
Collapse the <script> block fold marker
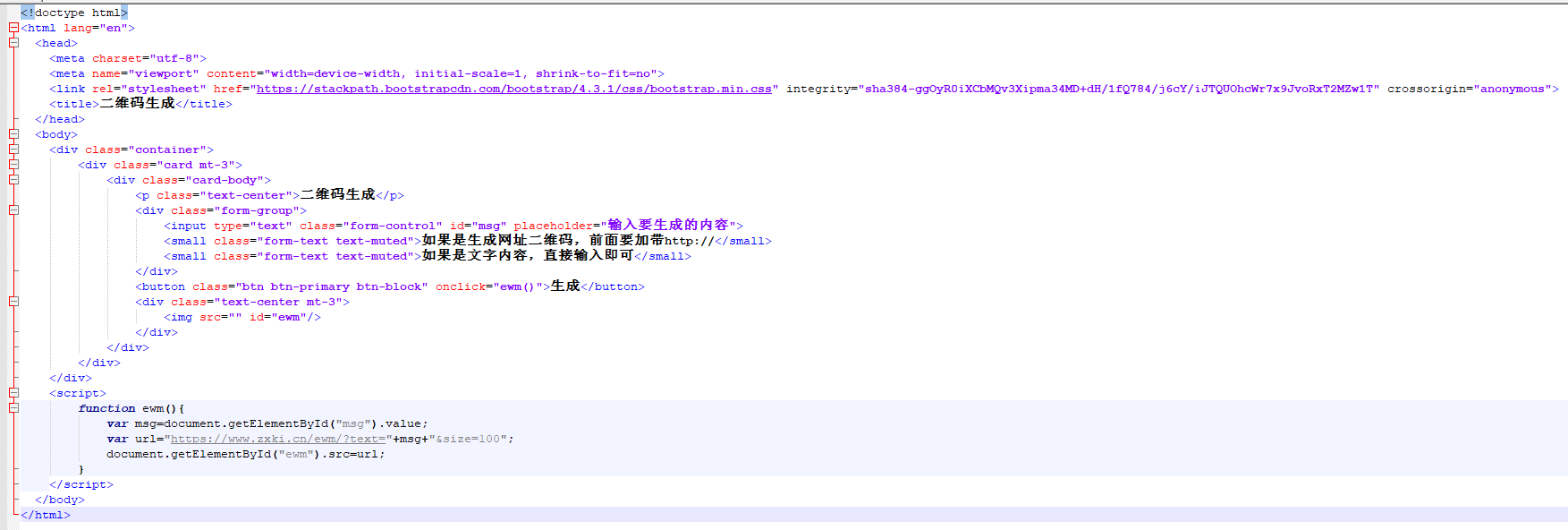13,393
